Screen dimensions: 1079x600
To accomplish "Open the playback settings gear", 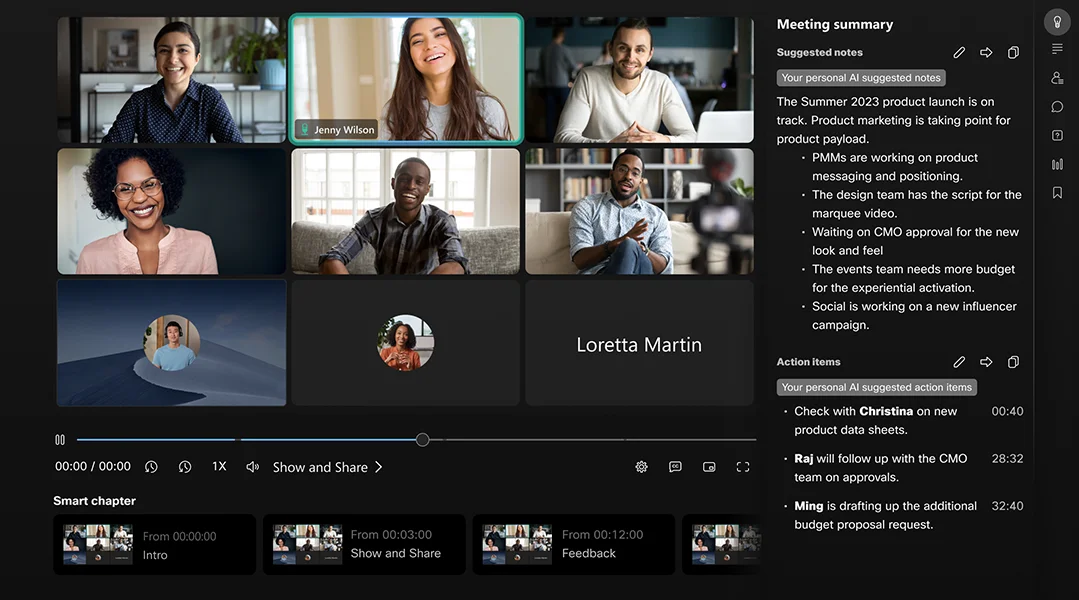I will 641,467.
